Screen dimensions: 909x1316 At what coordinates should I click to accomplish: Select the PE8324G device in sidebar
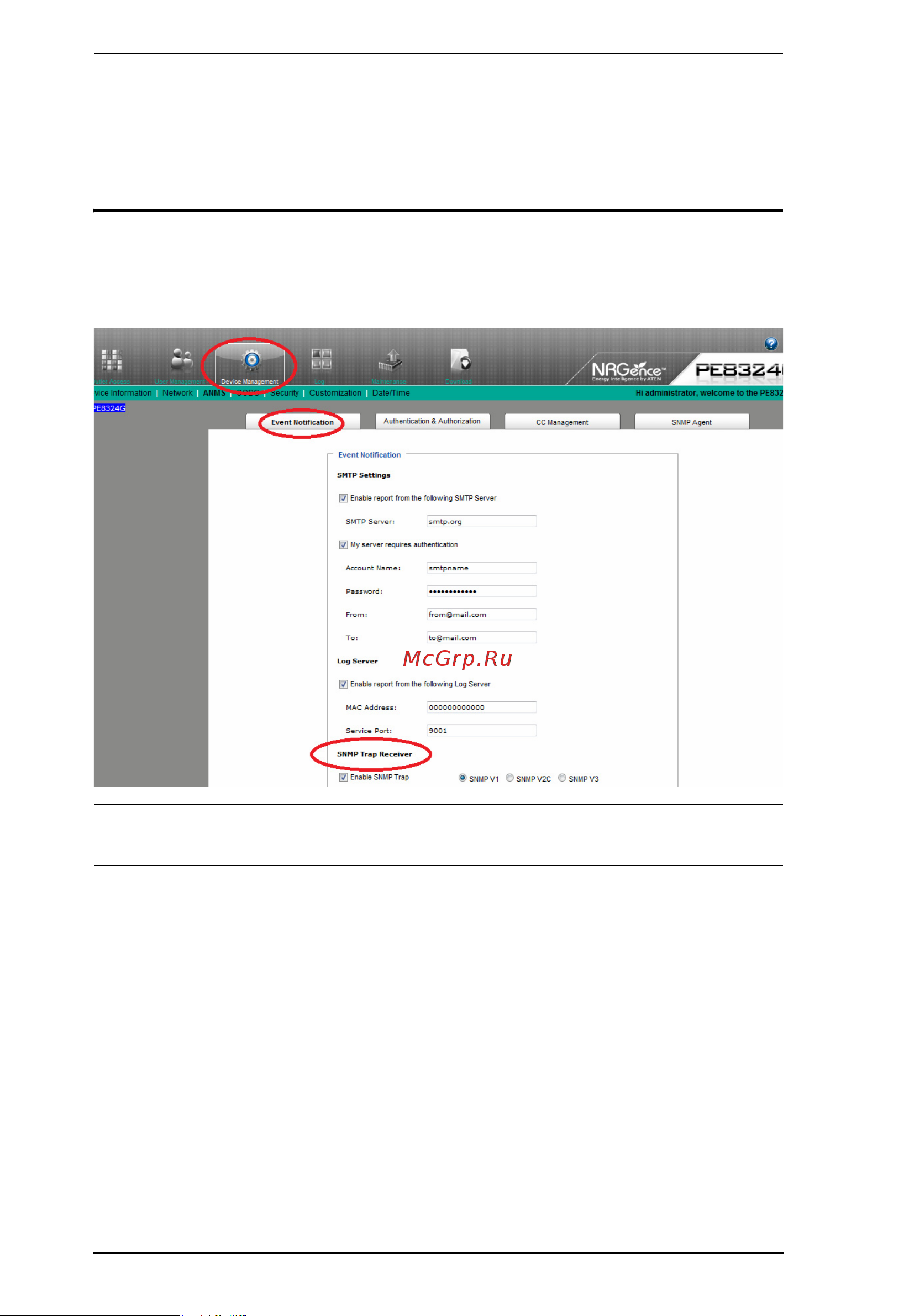(x=109, y=408)
